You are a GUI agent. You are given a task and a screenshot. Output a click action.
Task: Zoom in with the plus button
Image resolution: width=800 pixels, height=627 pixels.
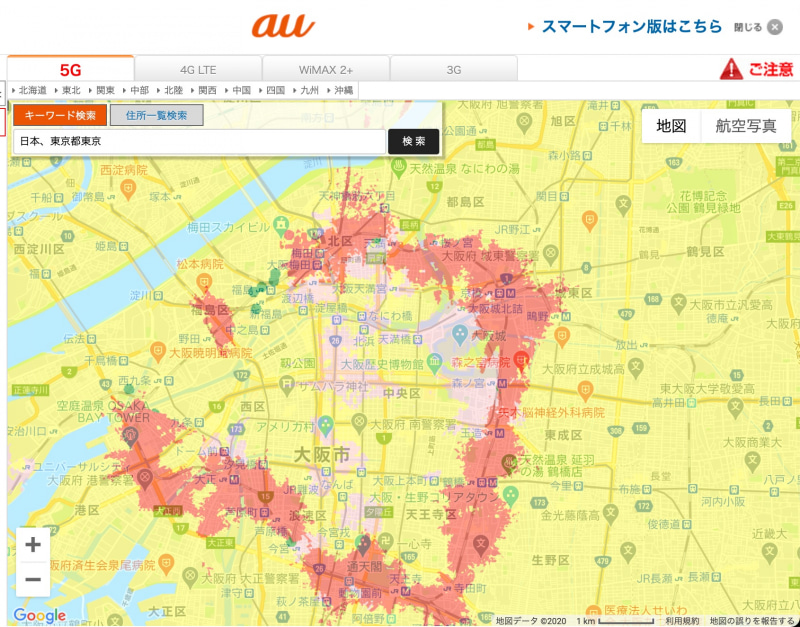[33, 544]
